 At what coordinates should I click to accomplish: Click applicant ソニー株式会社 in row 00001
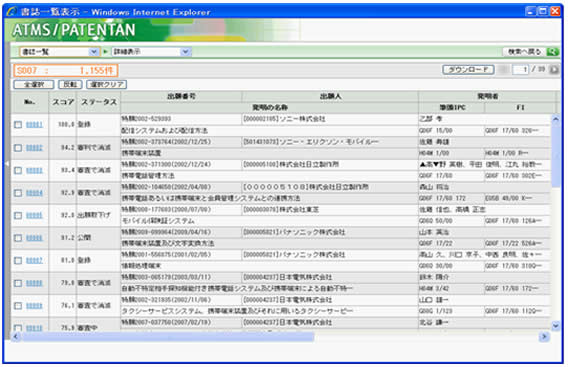tap(284, 119)
